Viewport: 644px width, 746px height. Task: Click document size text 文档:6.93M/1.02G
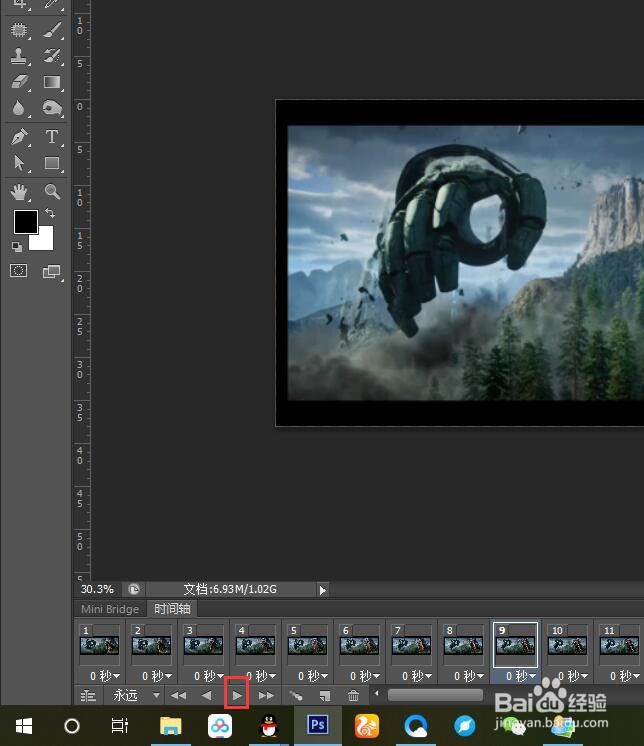click(230, 589)
